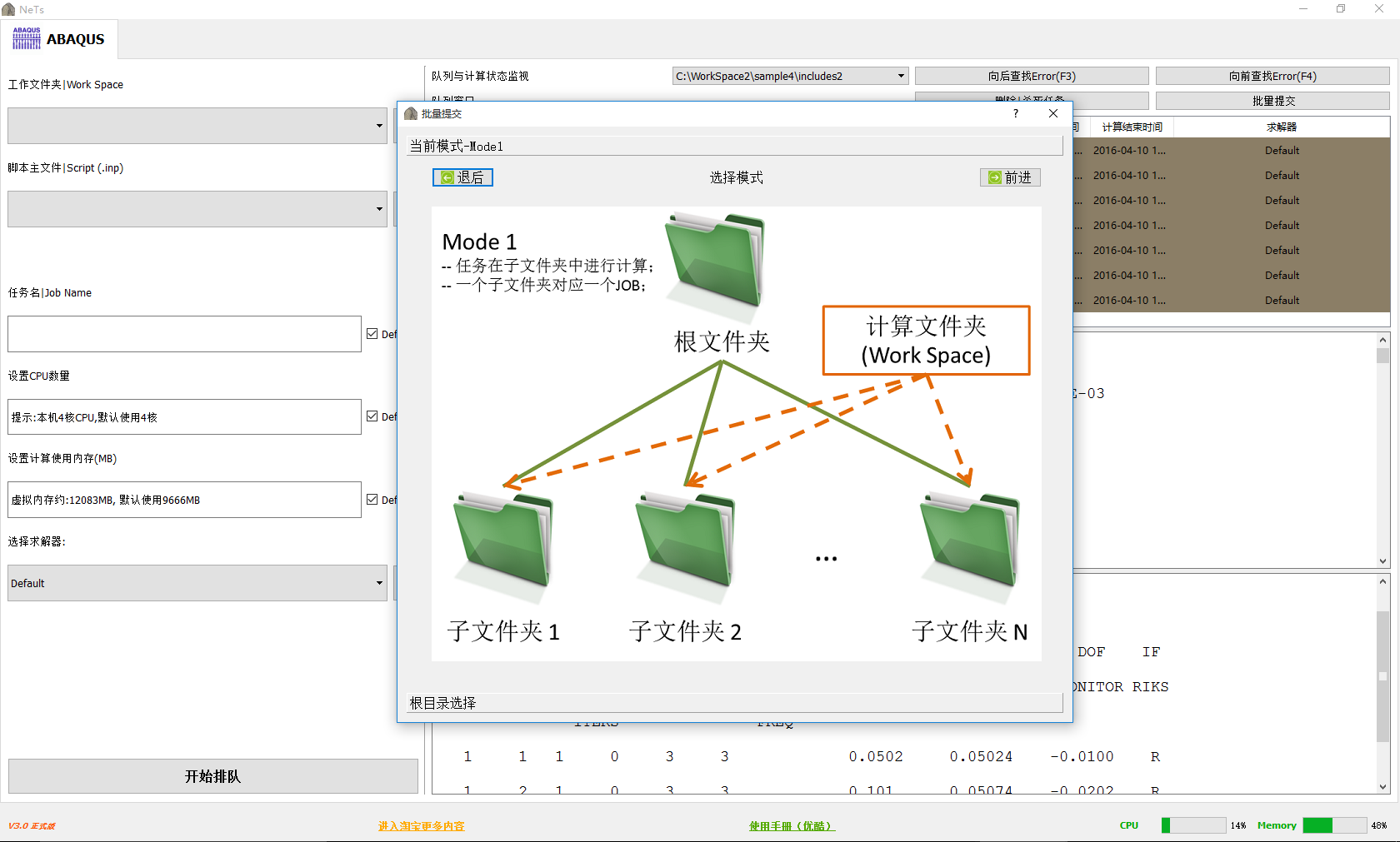The image size is (1400, 842).
Task: Uncheck Default beside the CPU count setting
Action: 372,416
